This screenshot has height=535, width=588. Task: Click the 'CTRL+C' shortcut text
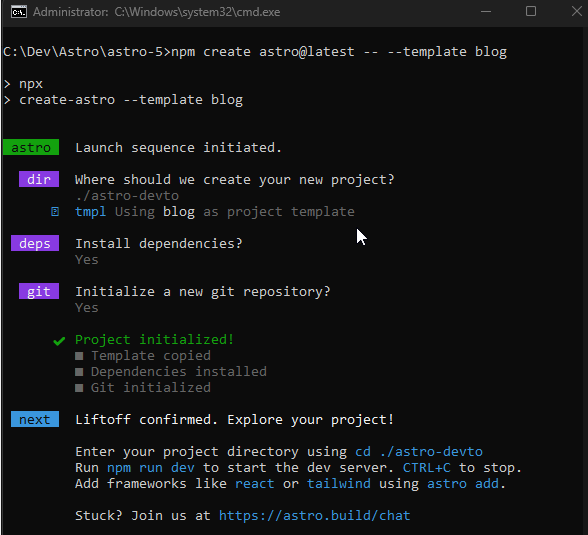(x=427, y=468)
